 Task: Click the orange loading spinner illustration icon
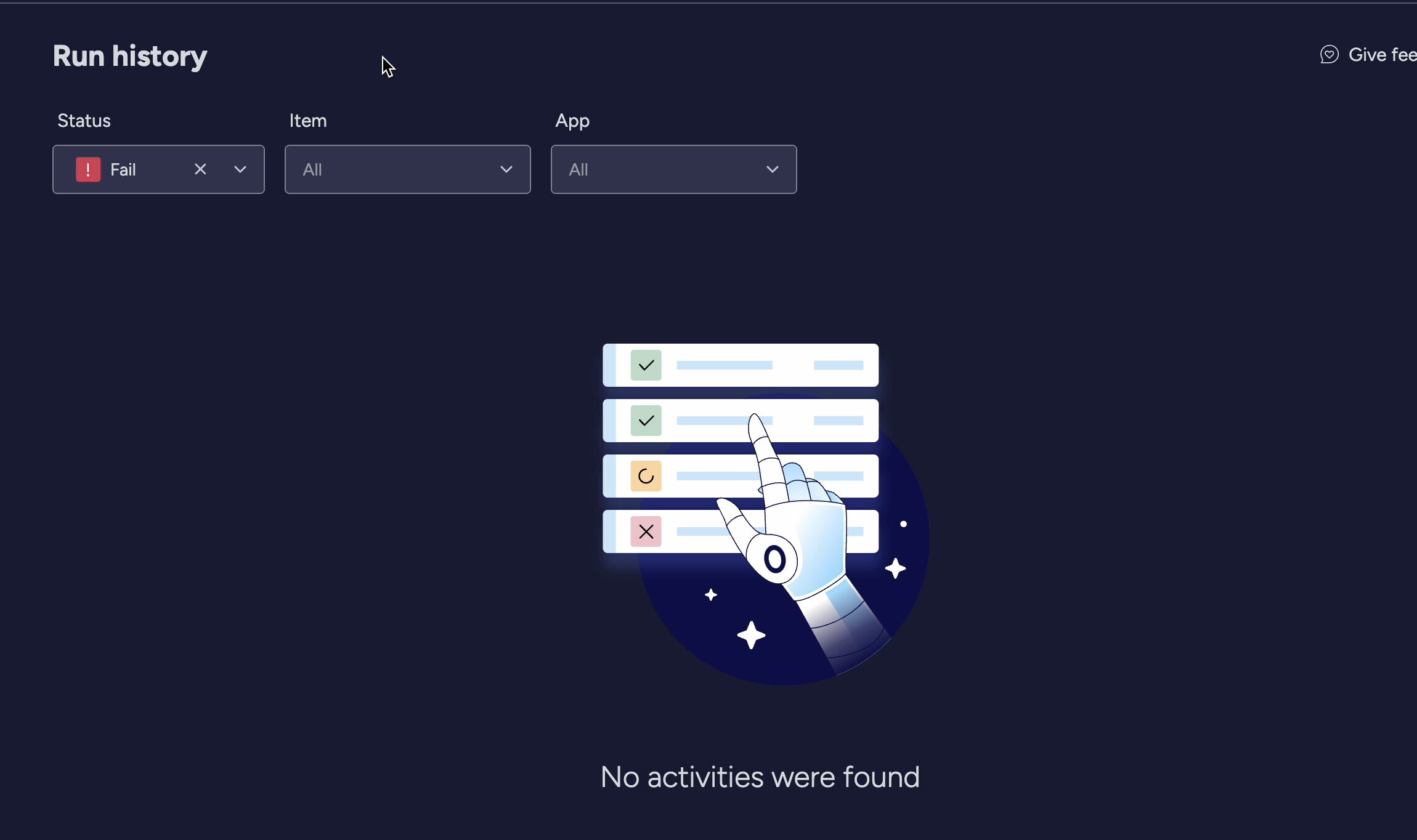646,476
